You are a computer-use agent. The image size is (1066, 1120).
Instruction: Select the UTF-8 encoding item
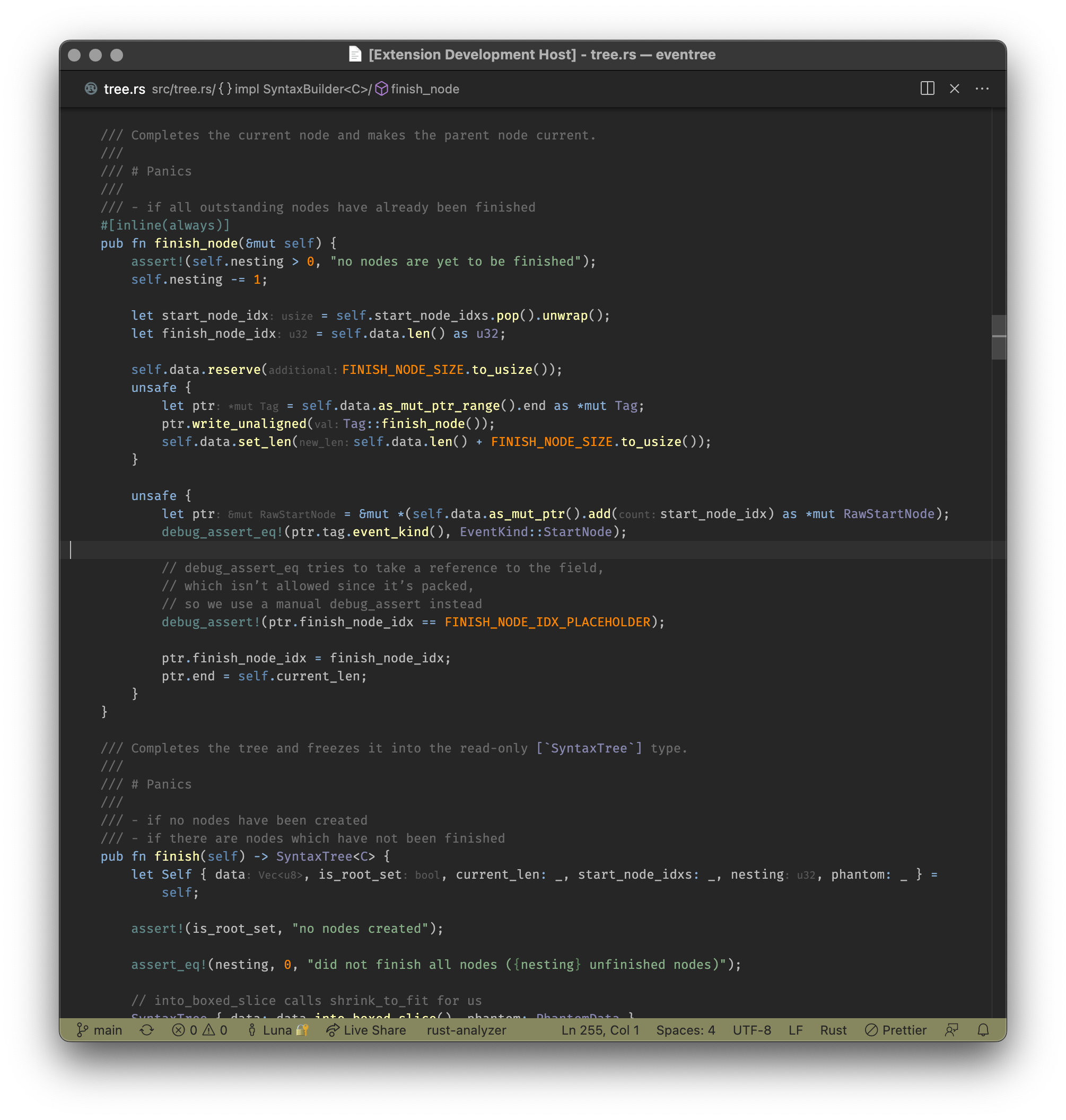point(751,1030)
